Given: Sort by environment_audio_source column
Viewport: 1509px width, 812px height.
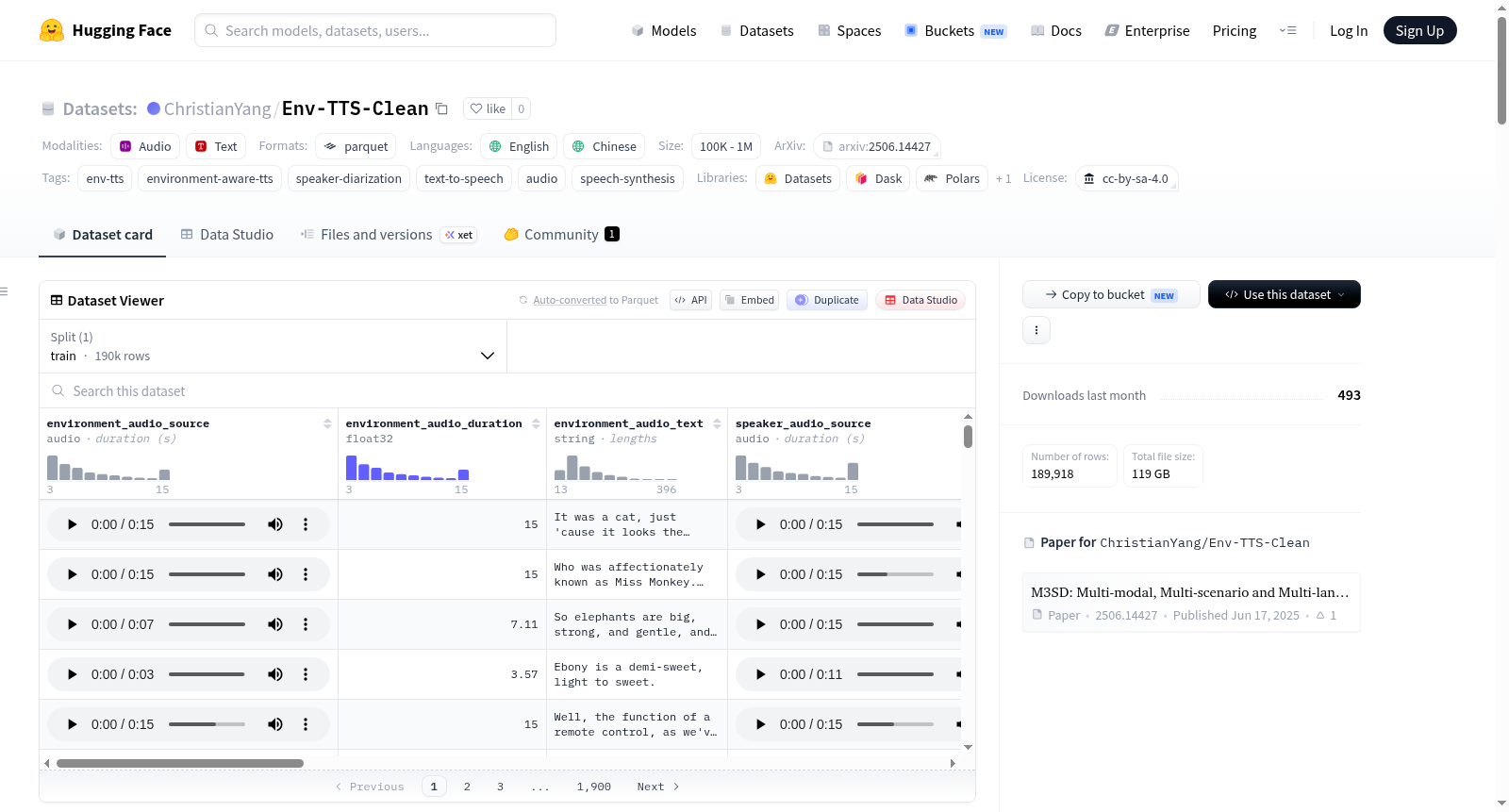Looking at the screenshot, I should 327,423.
